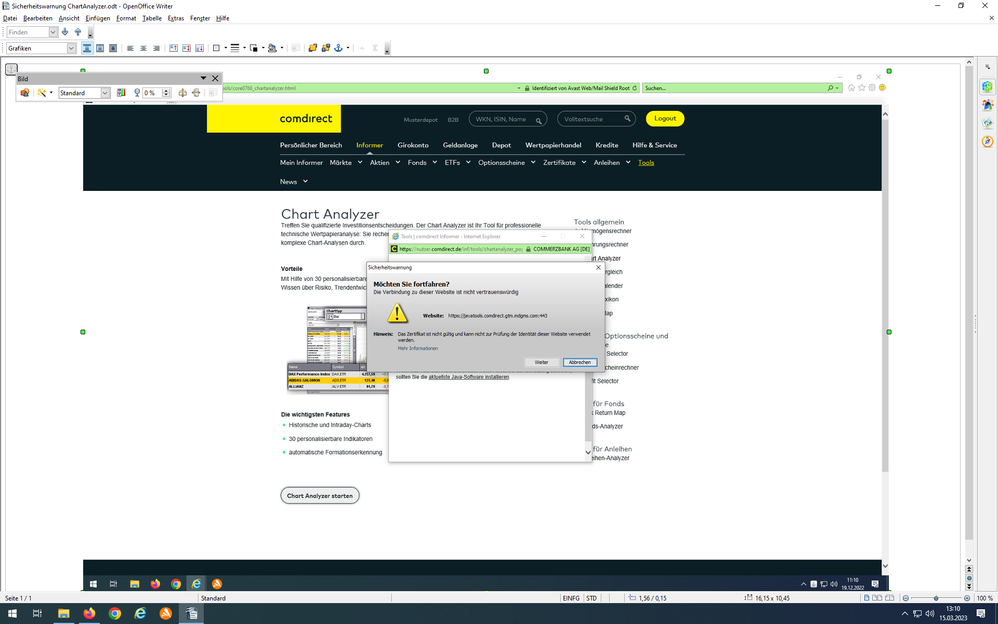Click the Filter wand icon in Bild toolbar
This screenshot has height=624, width=998.
pos(42,93)
